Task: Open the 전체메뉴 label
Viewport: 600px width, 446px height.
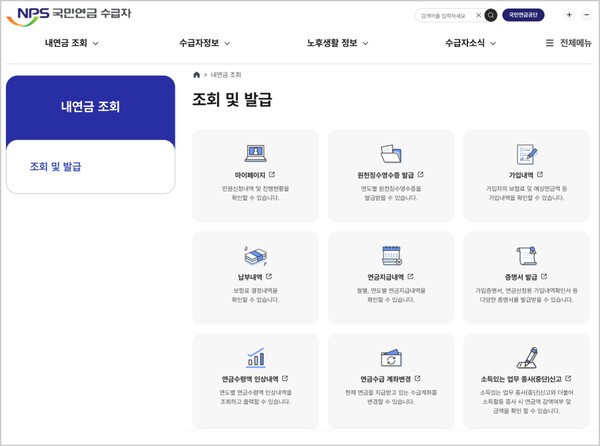Action: (576, 43)
